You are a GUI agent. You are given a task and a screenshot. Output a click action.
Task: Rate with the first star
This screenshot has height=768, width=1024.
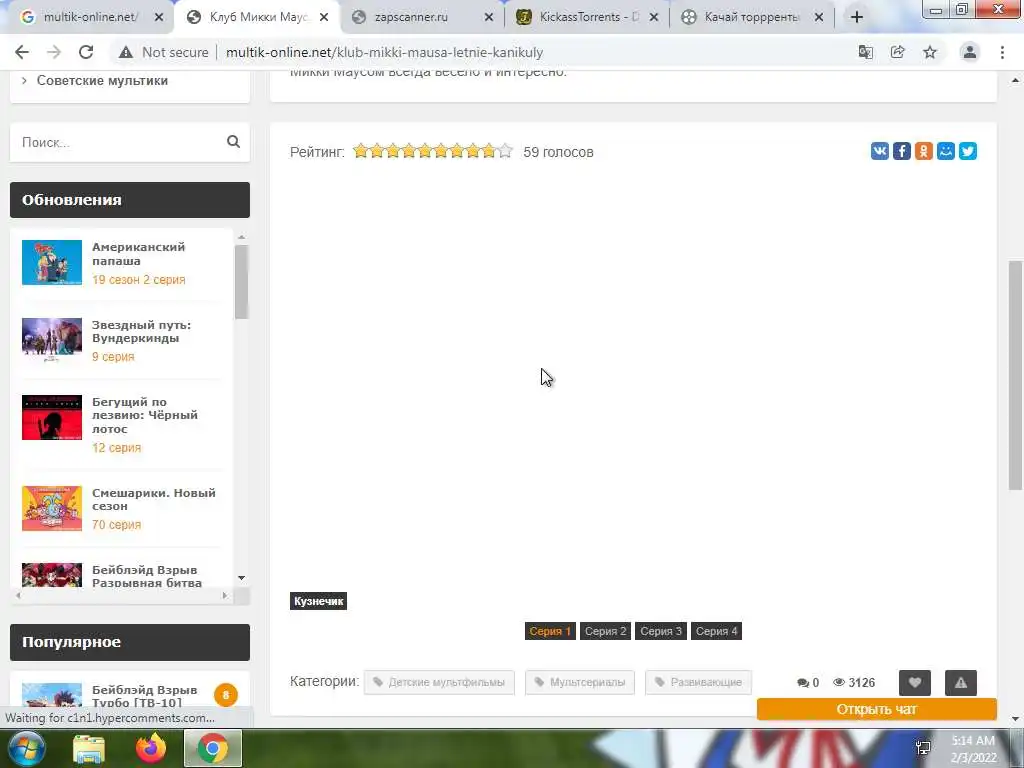[360, 152]
